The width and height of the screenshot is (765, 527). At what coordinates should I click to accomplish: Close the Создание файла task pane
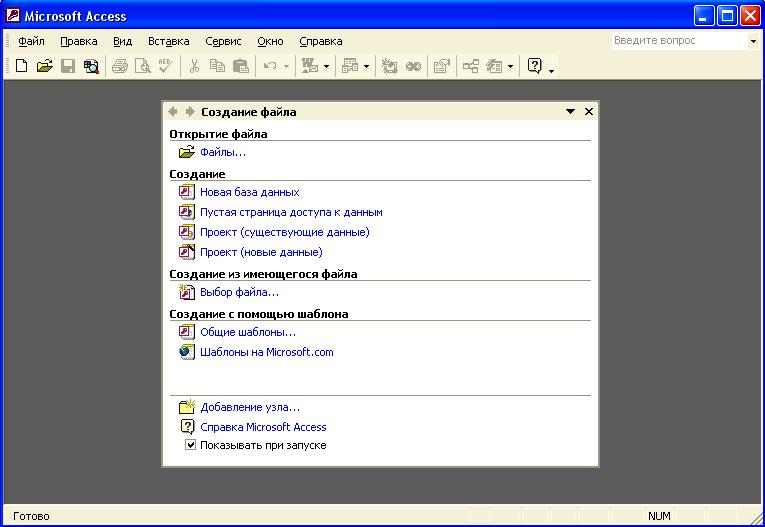[x=589, y=111]
